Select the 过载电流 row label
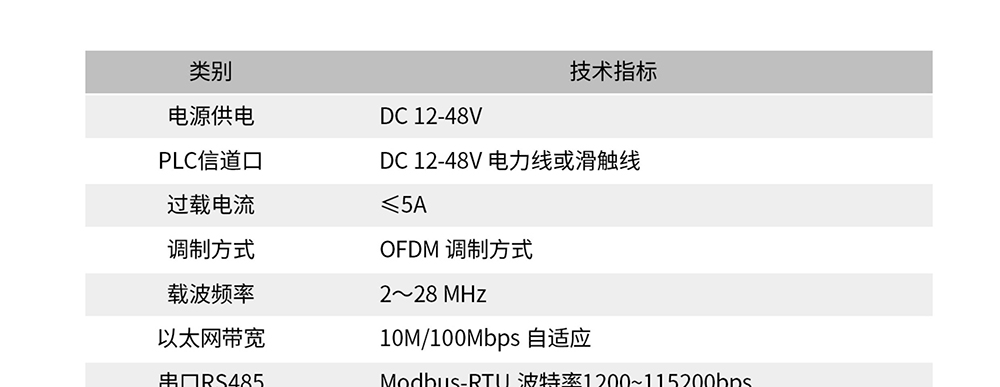The image size is (1000, 387). pyautogui.click(x=210, y=205)
